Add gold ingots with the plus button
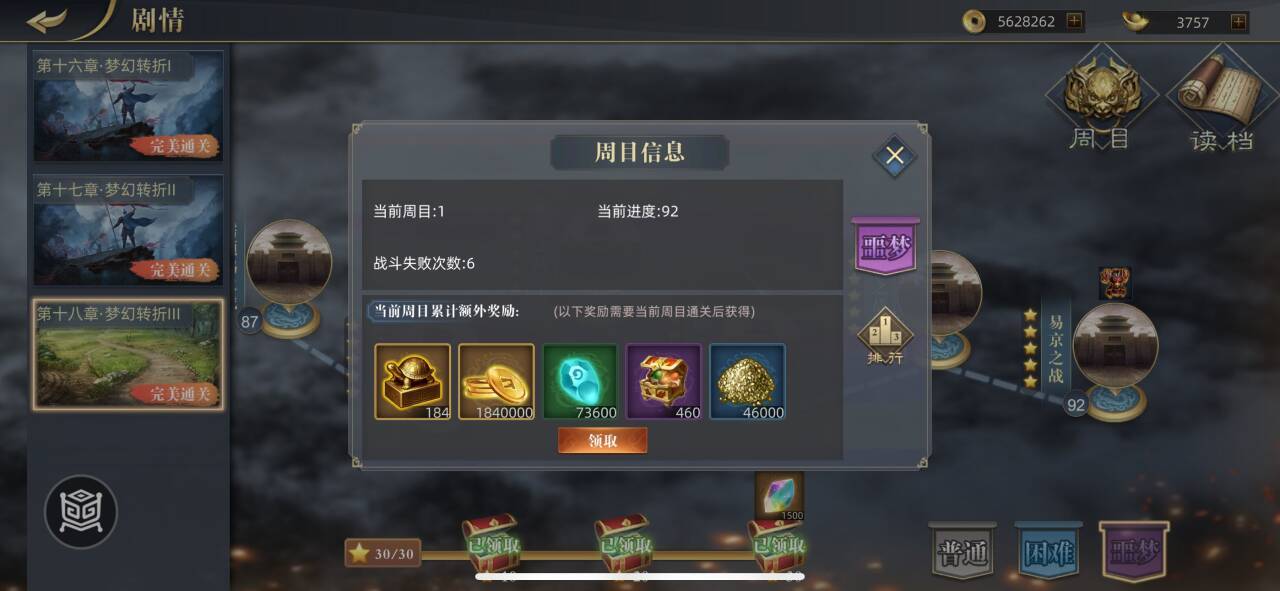This screenshot has width=1280, height=591. (x=1238, y=21)
